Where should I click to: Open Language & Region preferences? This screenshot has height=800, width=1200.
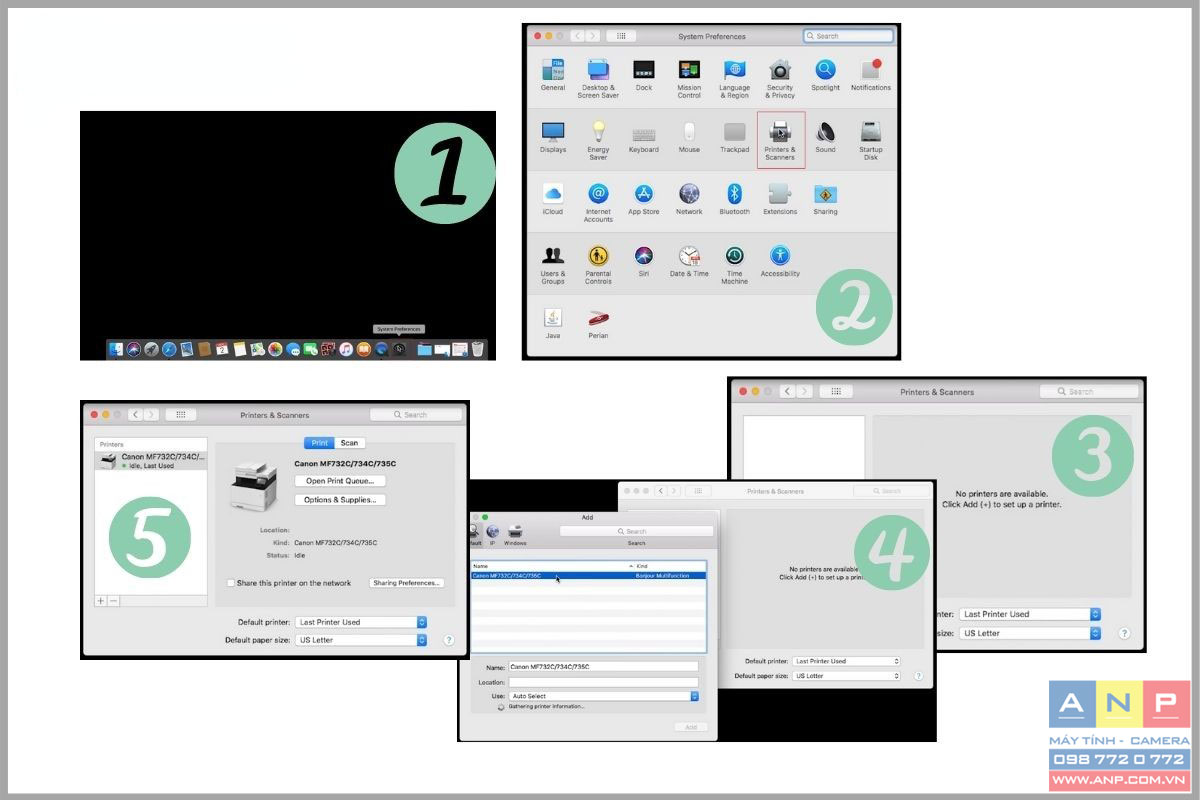[x=734, y=78]
